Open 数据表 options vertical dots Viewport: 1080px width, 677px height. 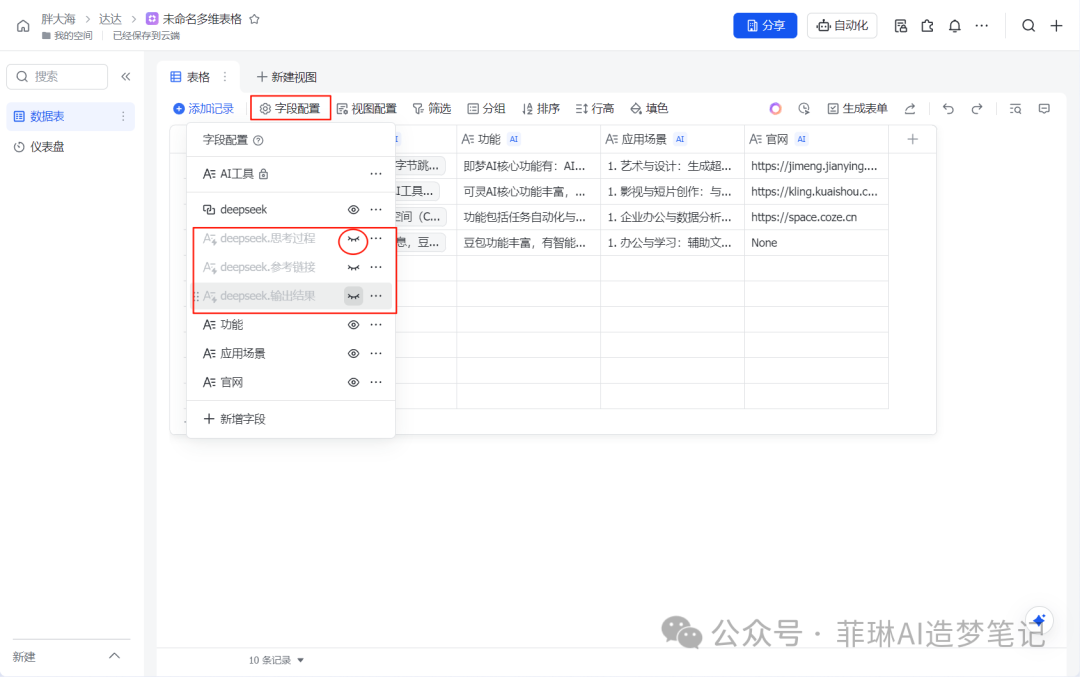[x=123, y=116]
